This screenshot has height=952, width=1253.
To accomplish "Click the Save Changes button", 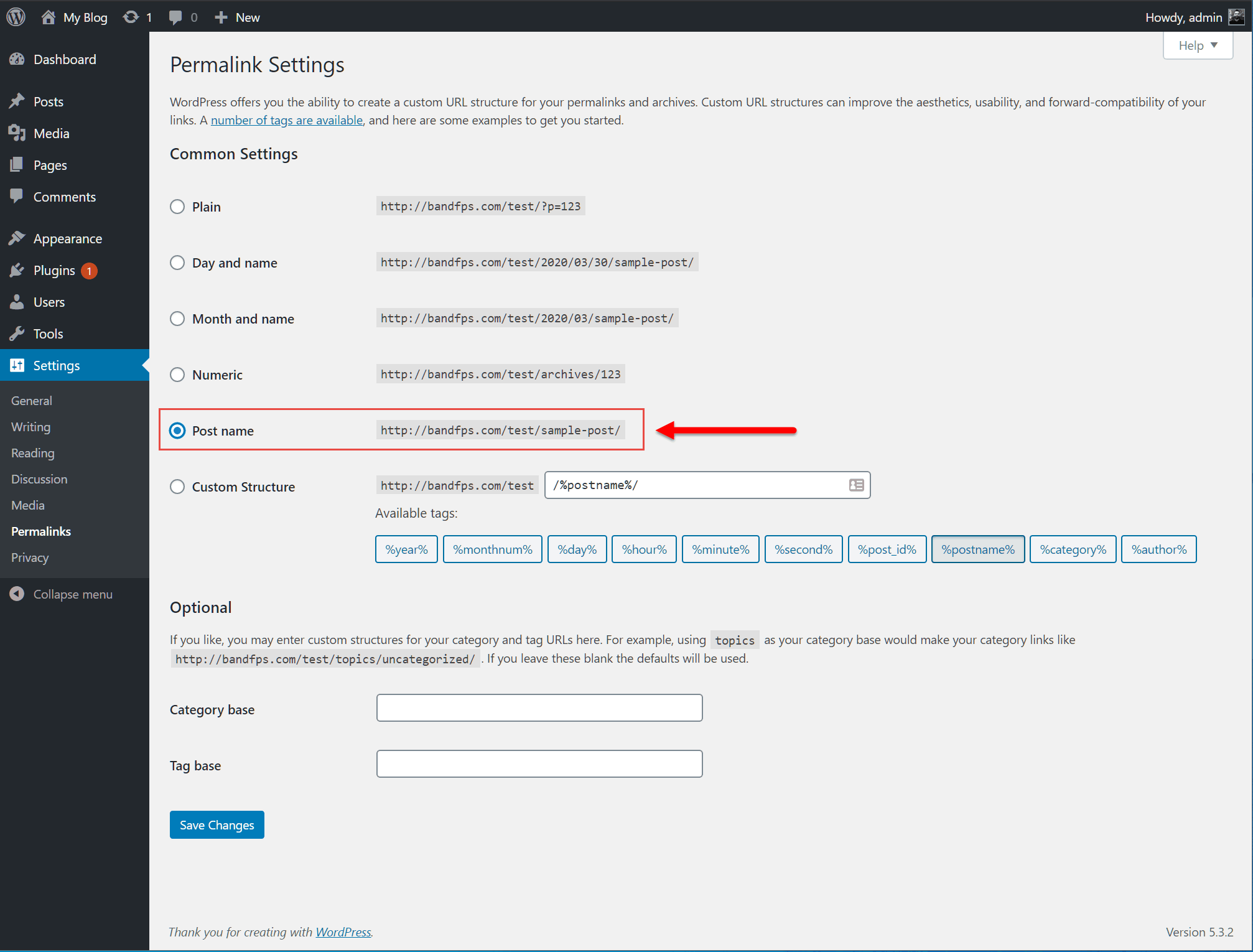I will click(x=217, y=824).
